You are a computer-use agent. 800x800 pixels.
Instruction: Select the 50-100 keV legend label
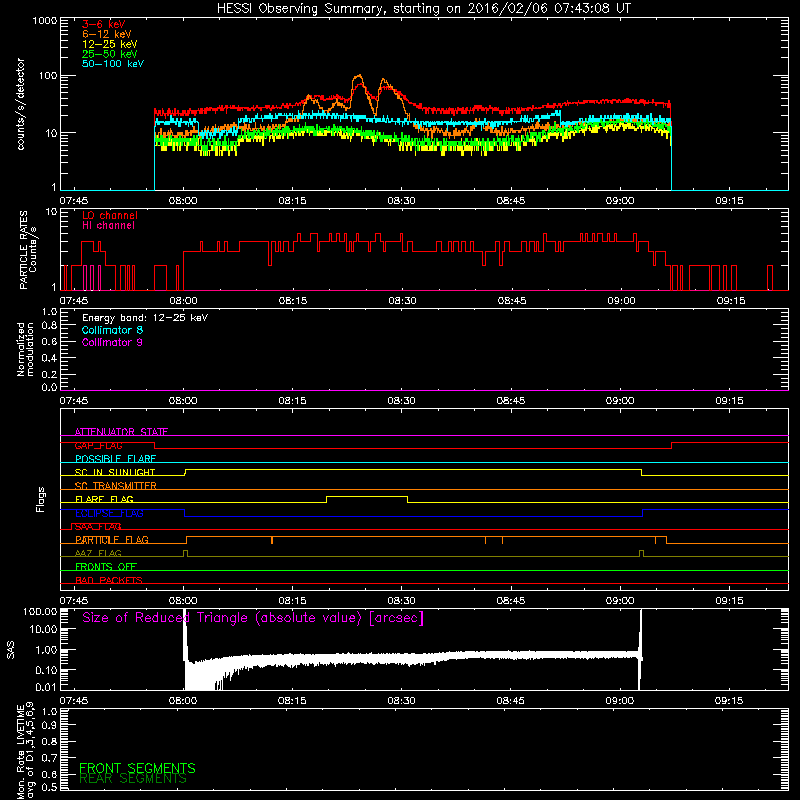113,64
